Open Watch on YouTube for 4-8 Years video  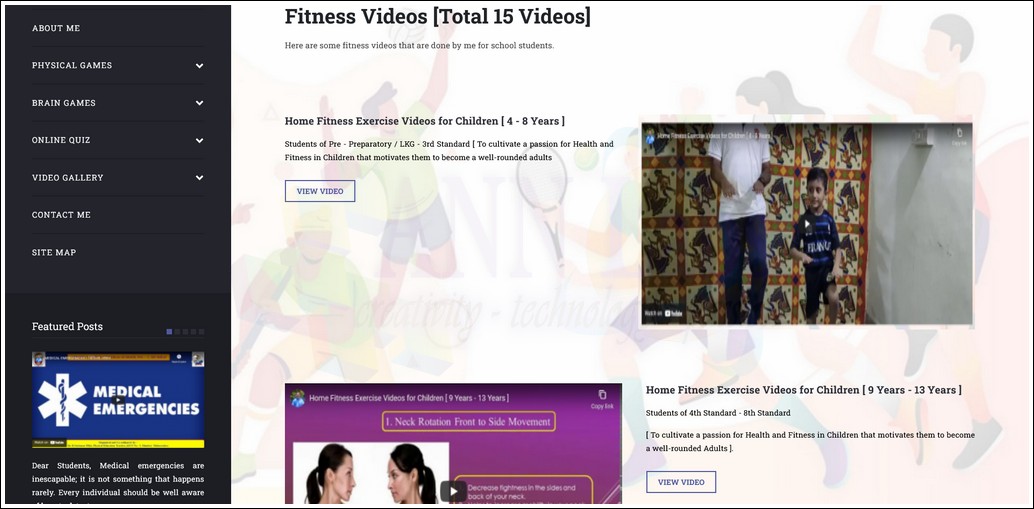coord(664,314)
